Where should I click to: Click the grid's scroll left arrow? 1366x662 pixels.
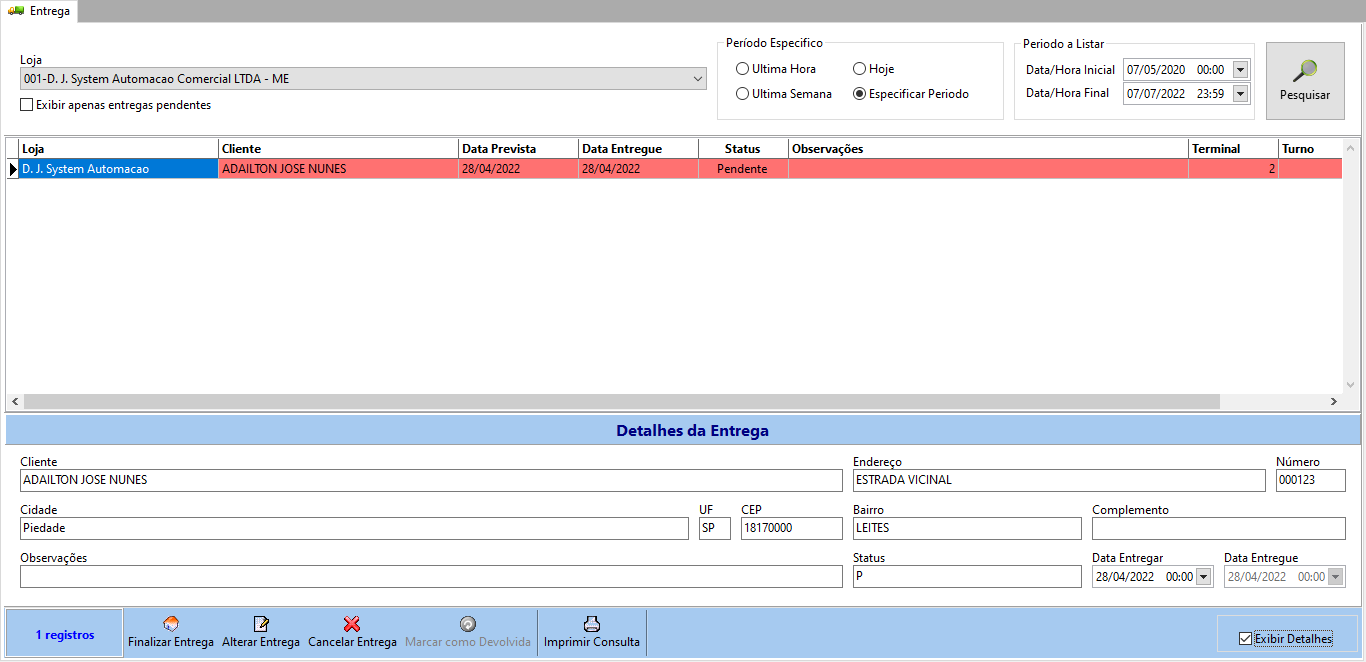(x=14, y=401)
